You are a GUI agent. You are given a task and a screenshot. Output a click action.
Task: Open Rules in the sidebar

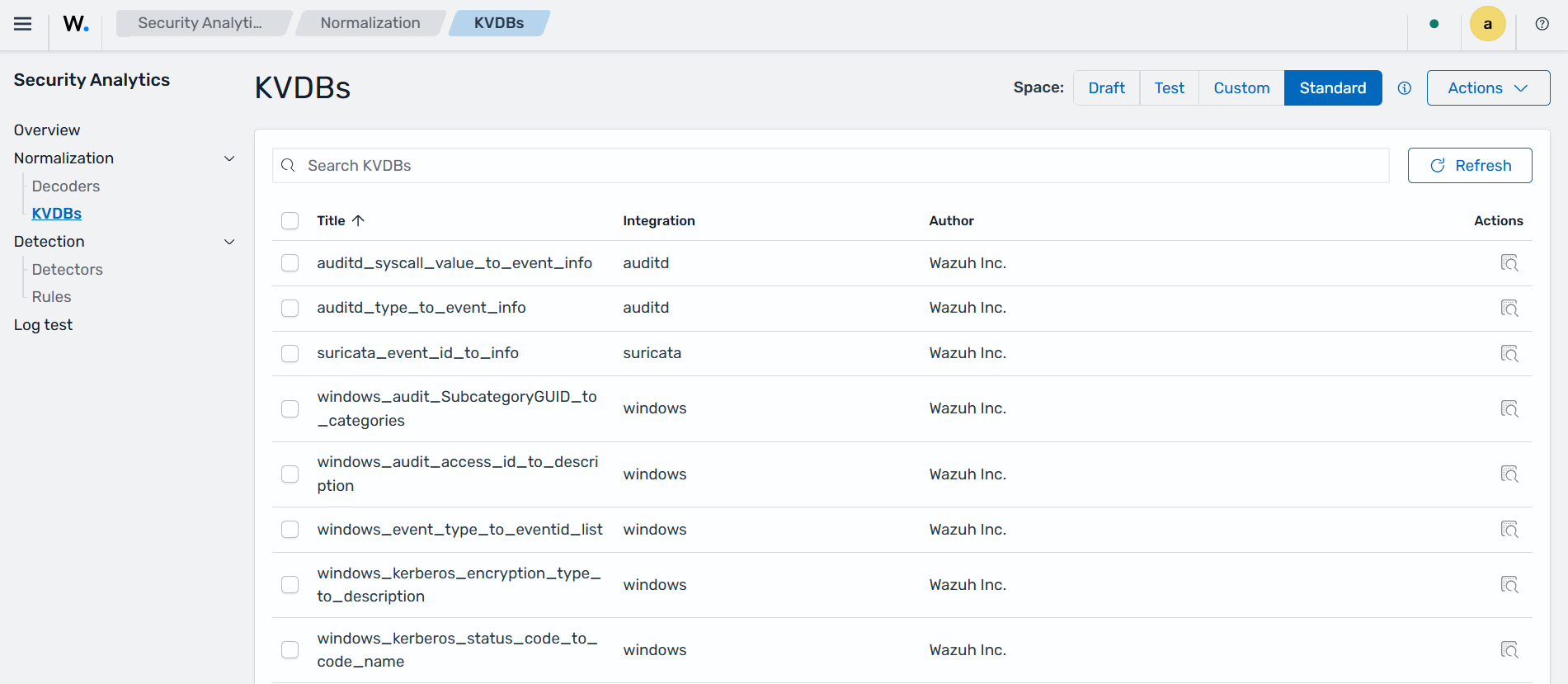pyautogui.click(x=51, y=297)
